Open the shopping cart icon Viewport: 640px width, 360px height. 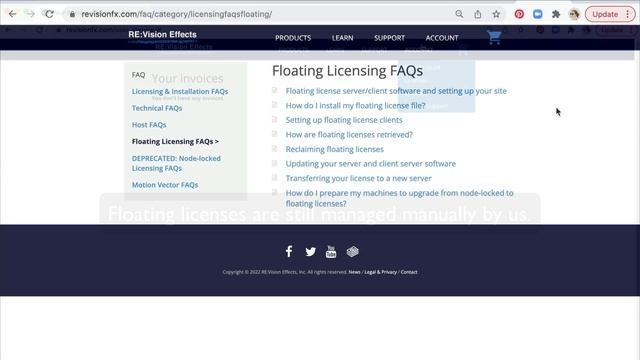click(494, 37)
